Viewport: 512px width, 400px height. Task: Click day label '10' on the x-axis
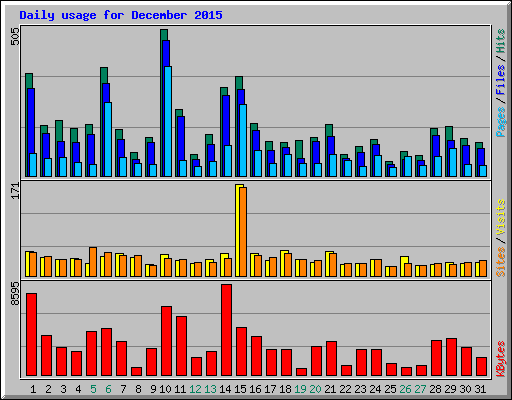165,389
